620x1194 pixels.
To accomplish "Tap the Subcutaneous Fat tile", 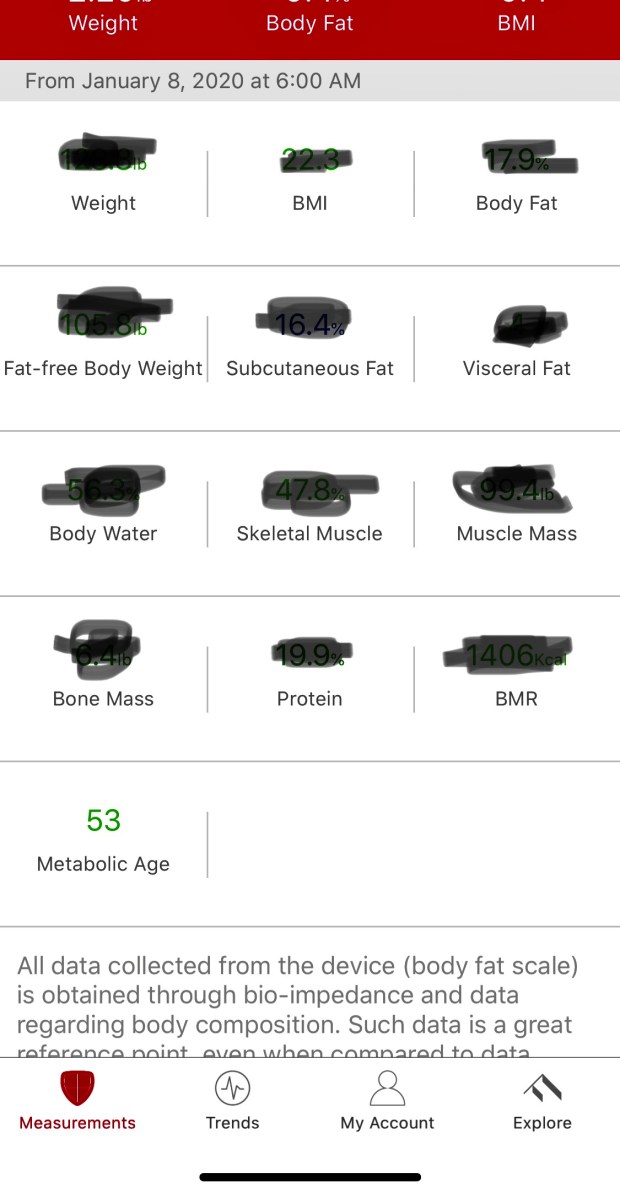I will coord(310,347).
